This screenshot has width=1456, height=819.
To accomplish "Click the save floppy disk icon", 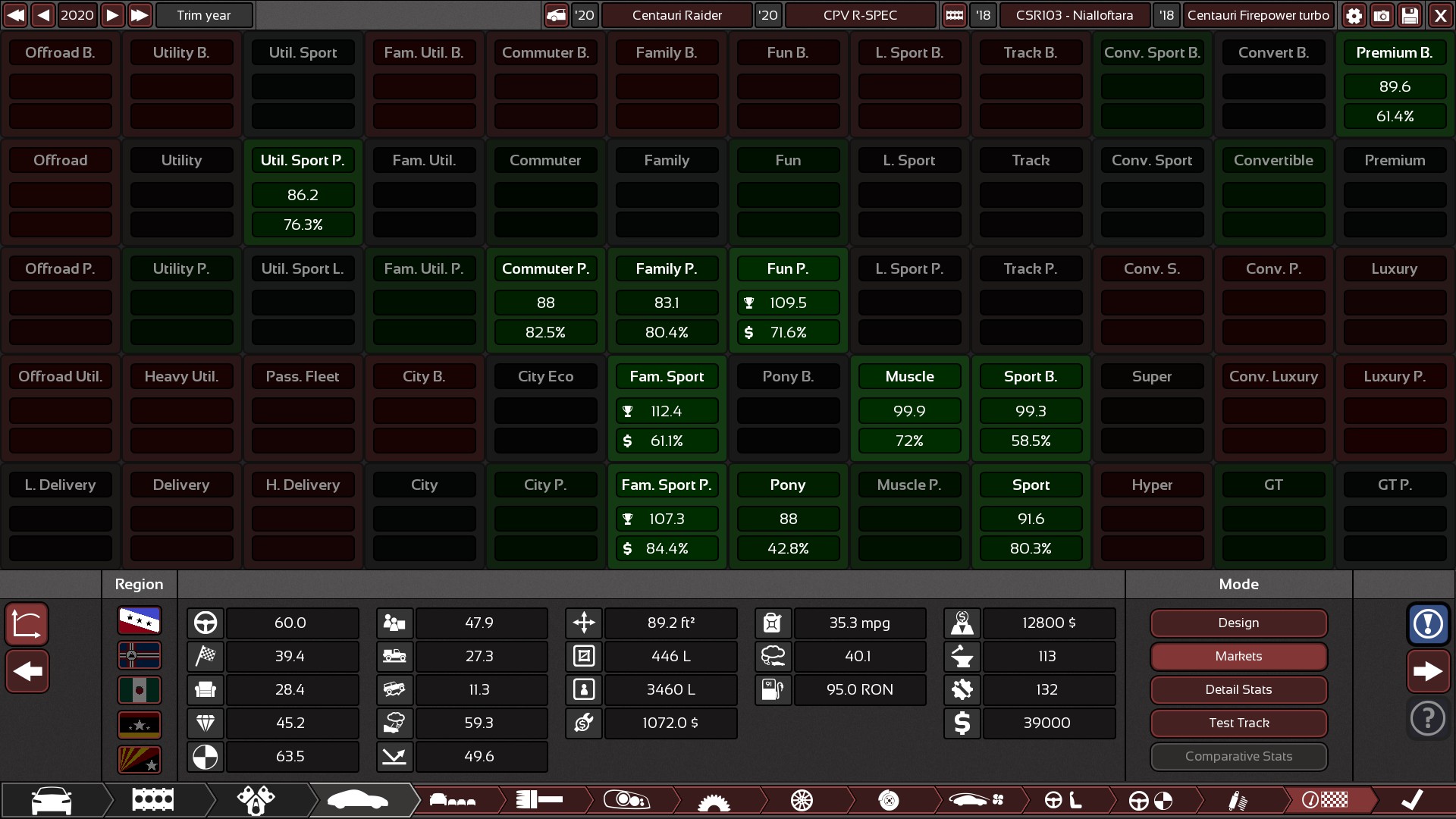I will pyautogui.click(x=1410, y=15).
